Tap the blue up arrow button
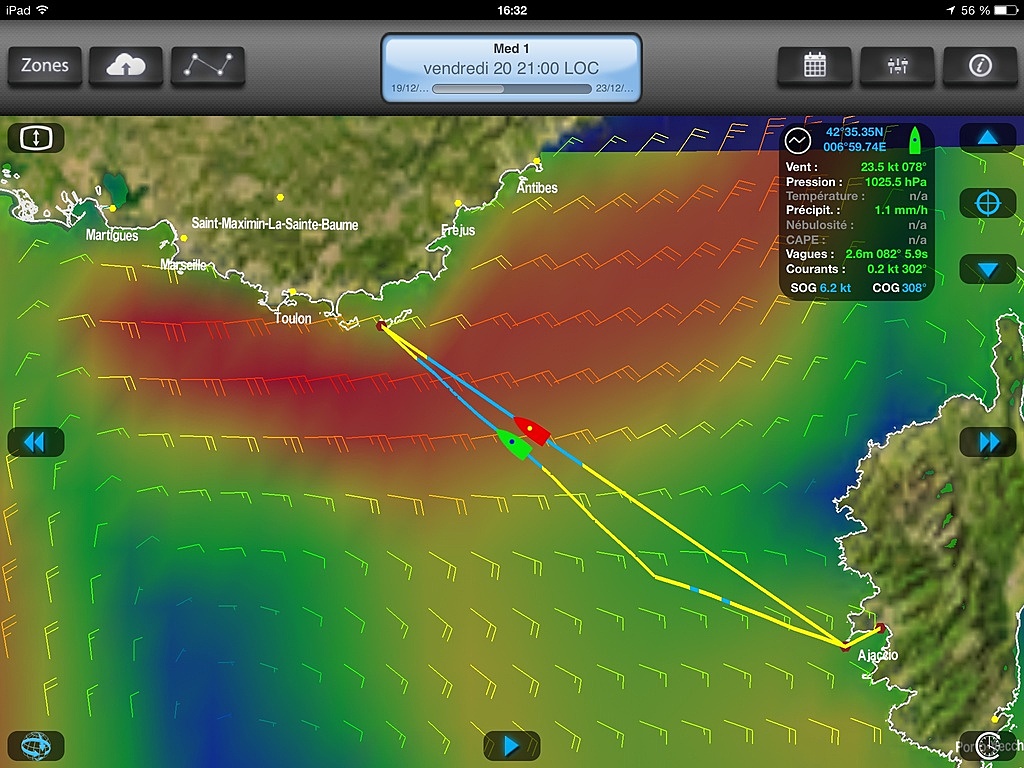The image size is (1024, 768). point(987,138)
